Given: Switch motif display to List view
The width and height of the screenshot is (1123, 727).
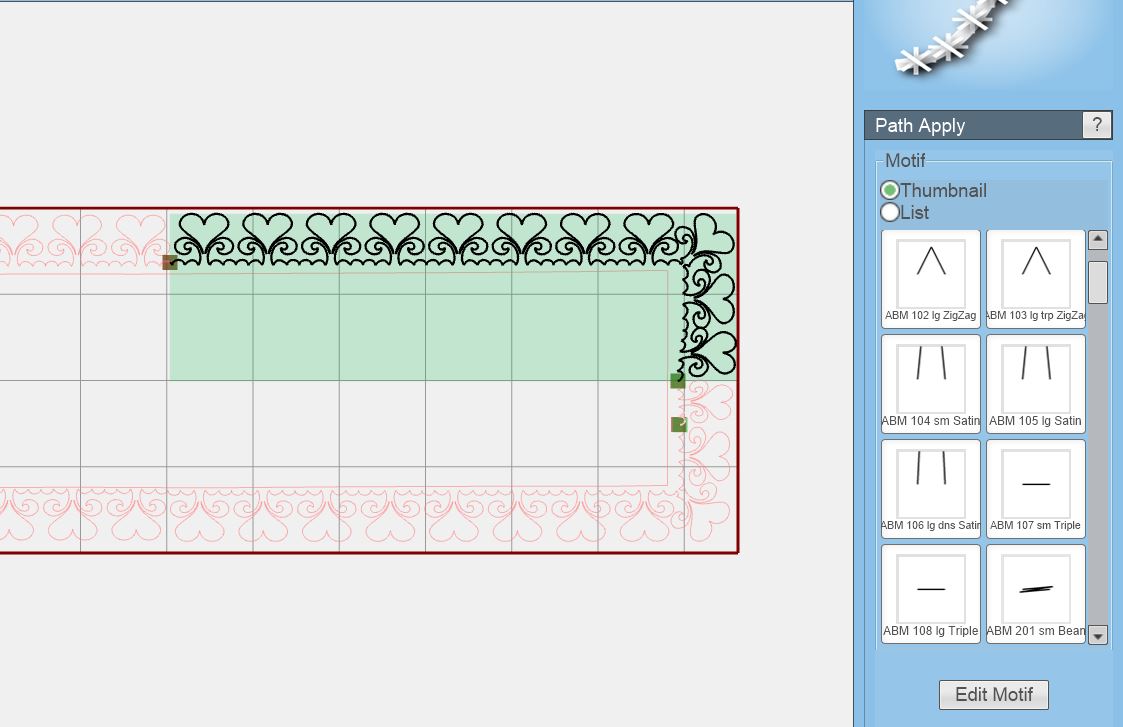Looking at the screenshot, I should click(890, 212).
